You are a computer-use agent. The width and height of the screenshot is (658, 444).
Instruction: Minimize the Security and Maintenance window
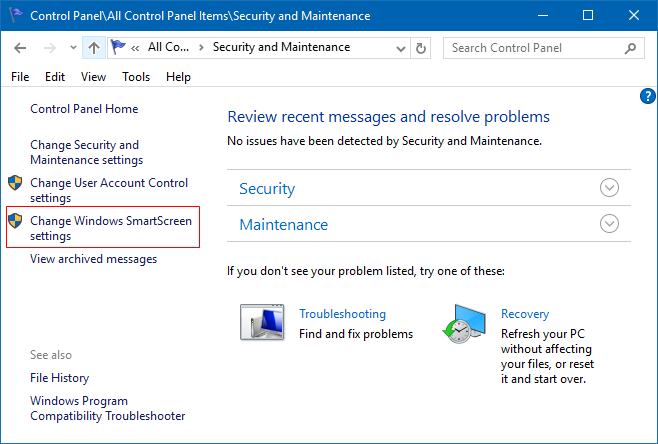point(543,16)
